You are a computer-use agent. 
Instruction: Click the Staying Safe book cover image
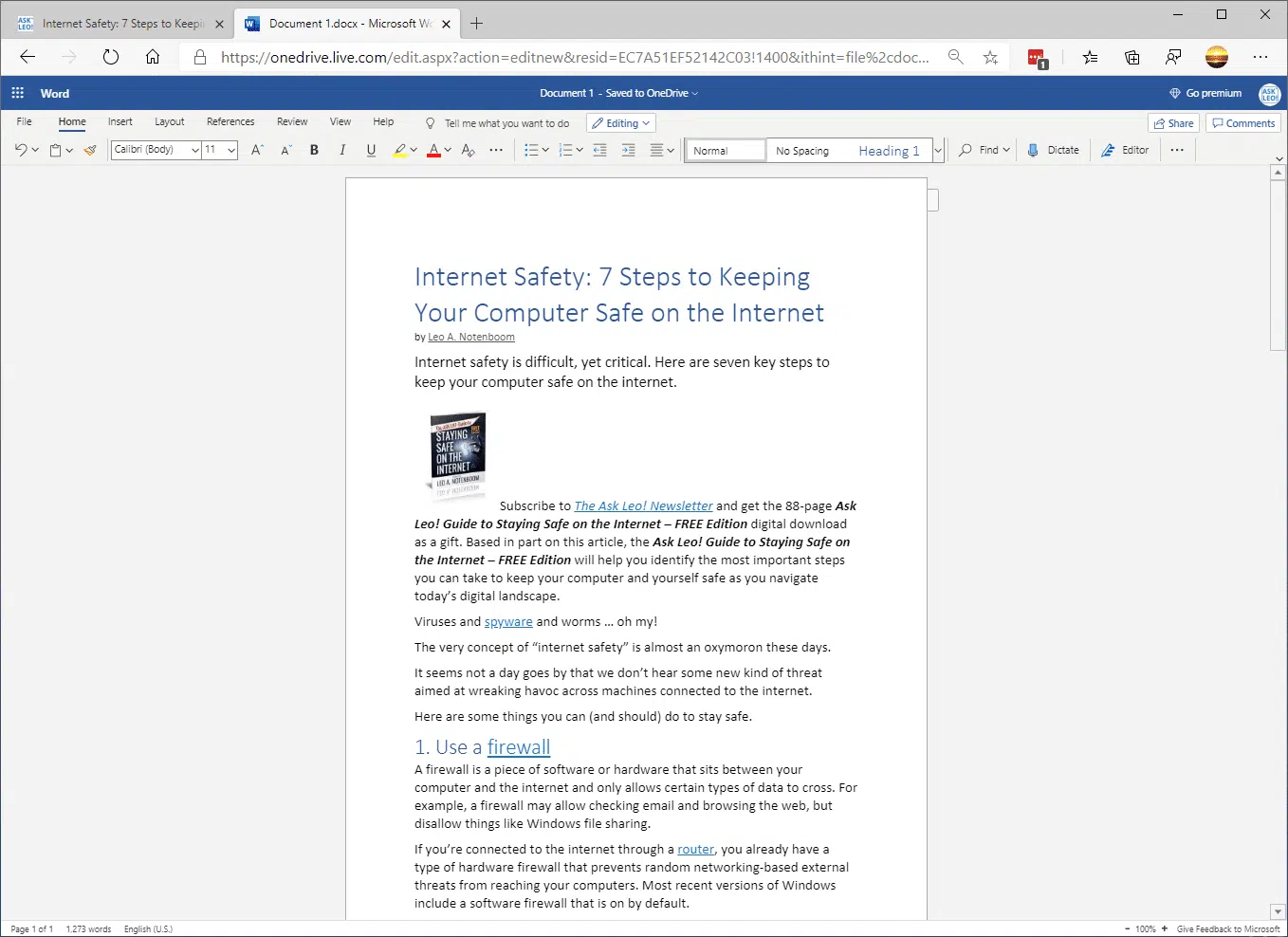457,455
